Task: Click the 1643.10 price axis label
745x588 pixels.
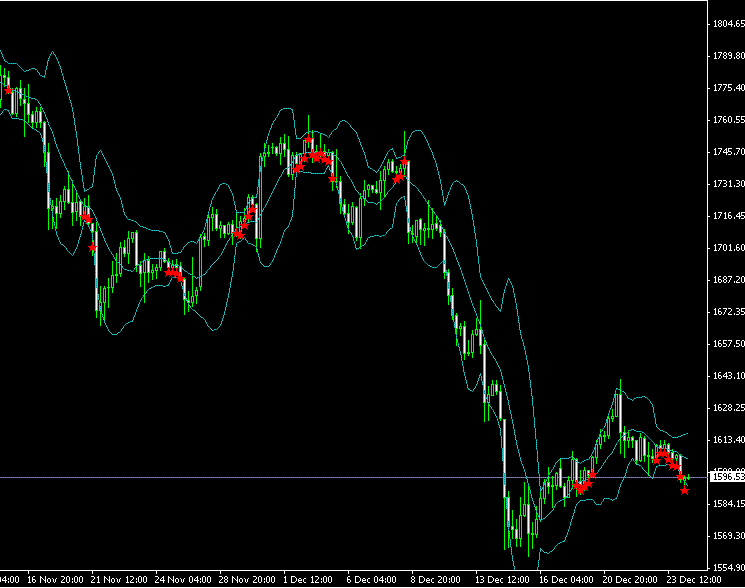Action: [x=729, y=376]
